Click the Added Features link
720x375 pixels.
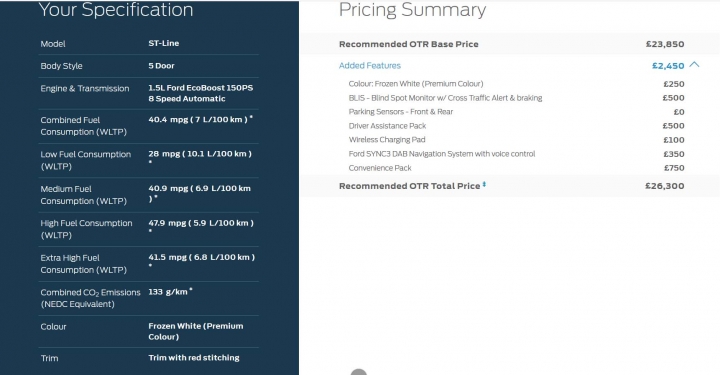click(370, 66)
